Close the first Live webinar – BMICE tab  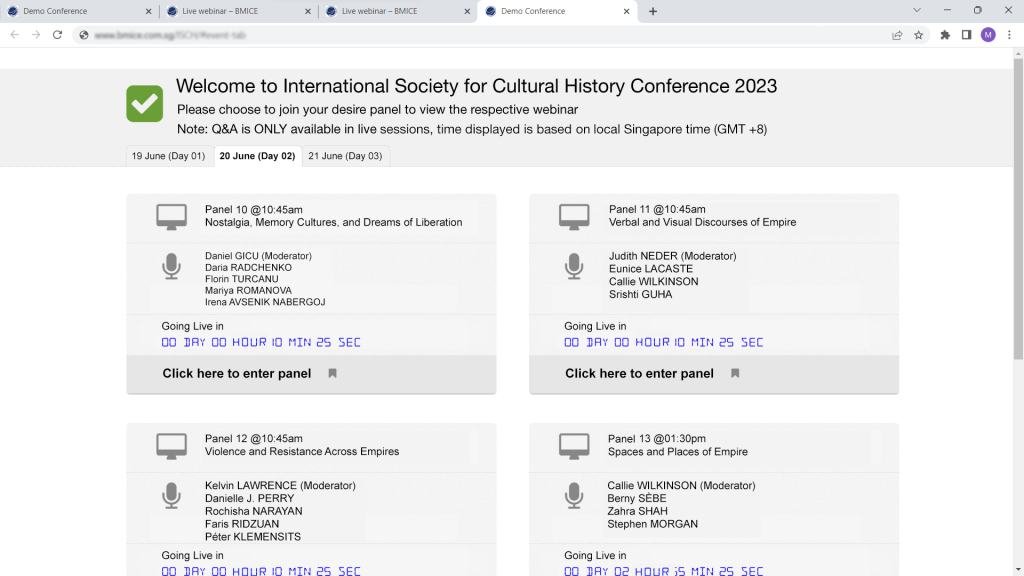click(x=308, y=11)
